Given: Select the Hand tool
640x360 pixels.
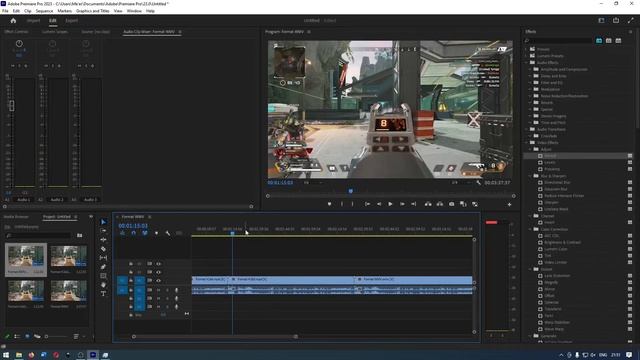Looking at the screenshot, I should click(x=103, y=285).
